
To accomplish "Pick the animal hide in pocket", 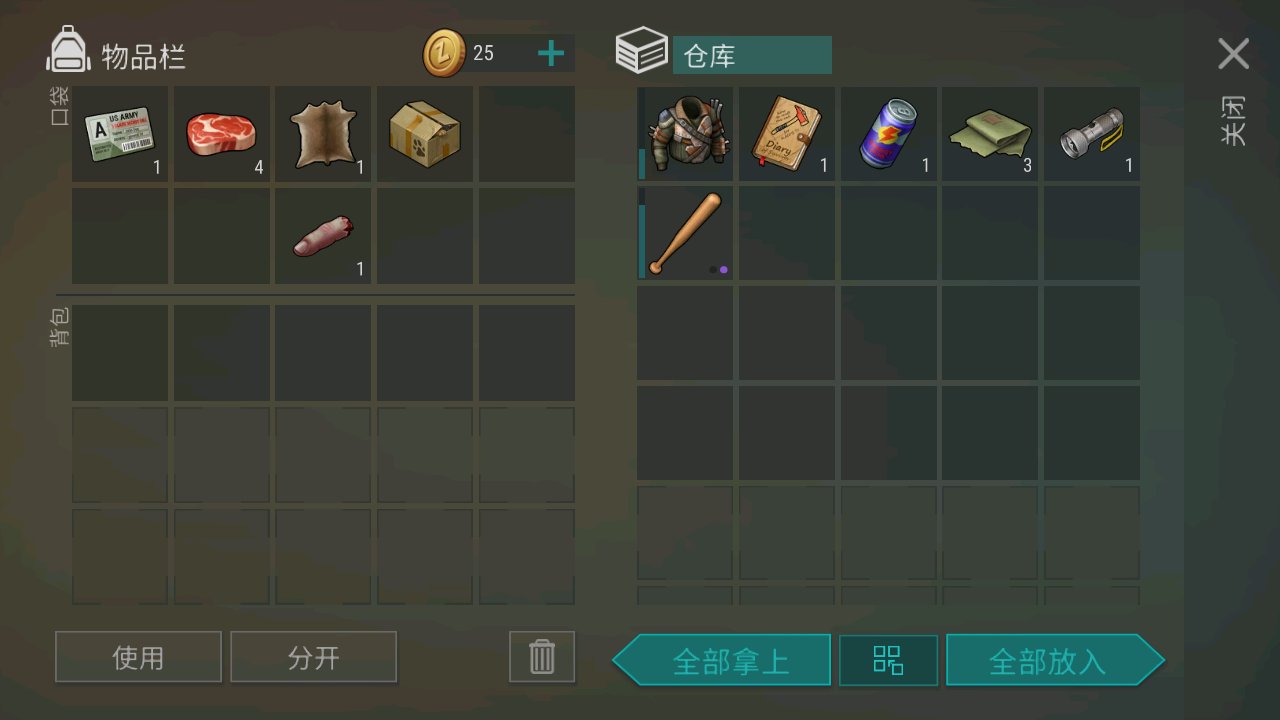I will (x=323, y=133).
